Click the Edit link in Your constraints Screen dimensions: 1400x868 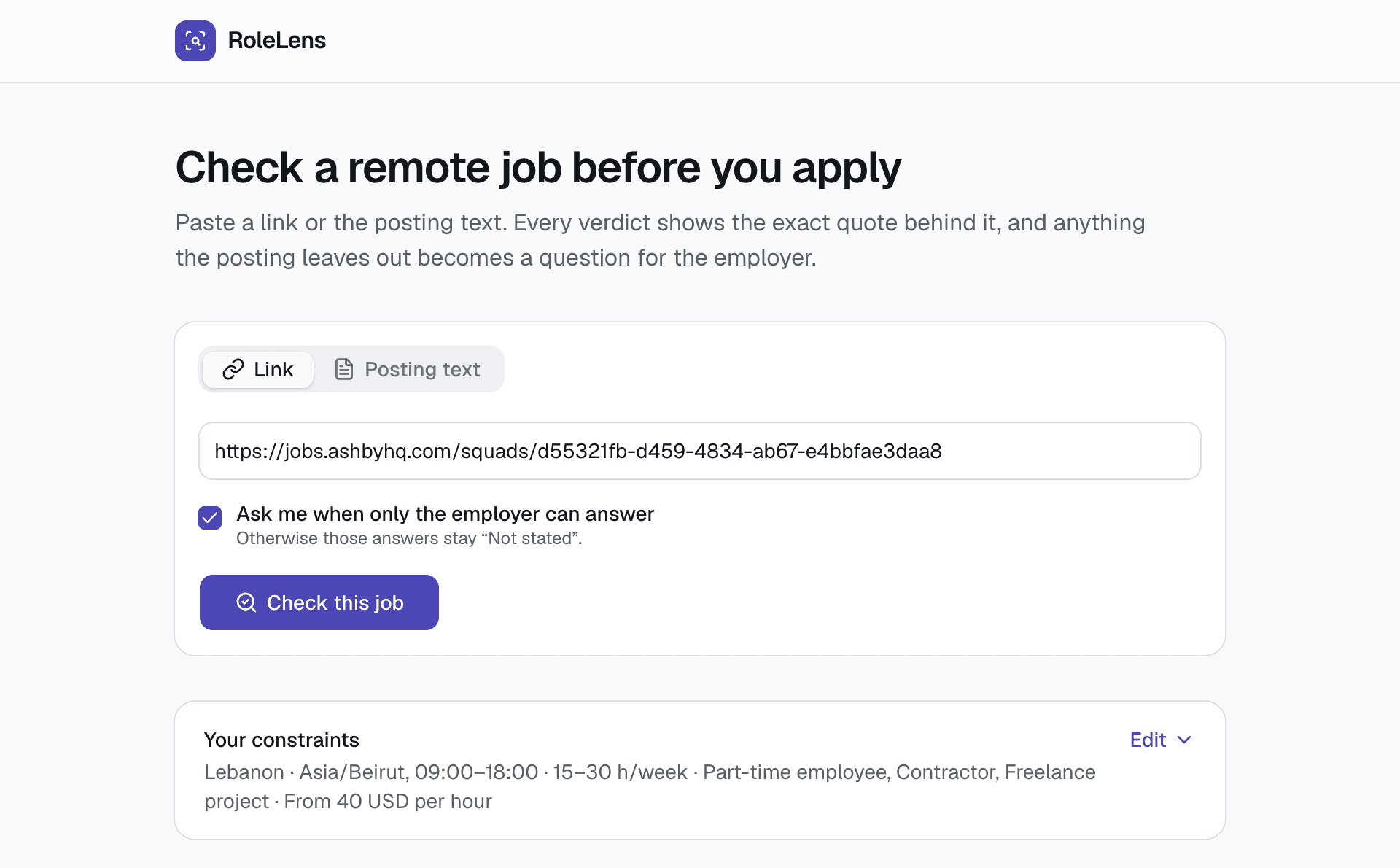pos(1148,740)
